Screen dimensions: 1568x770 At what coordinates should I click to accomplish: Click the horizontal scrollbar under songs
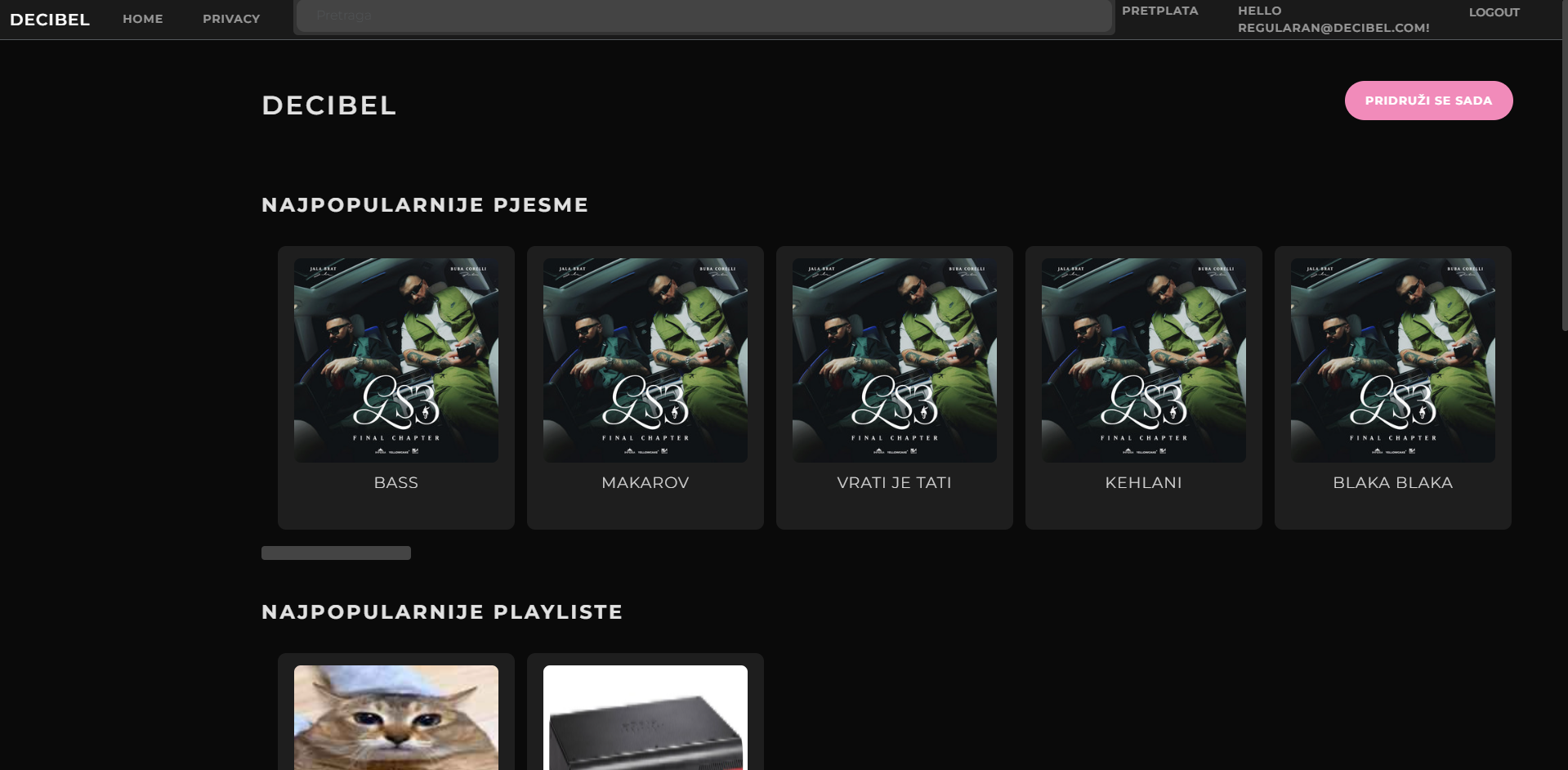pyautogui.click(x=336, y=553)
